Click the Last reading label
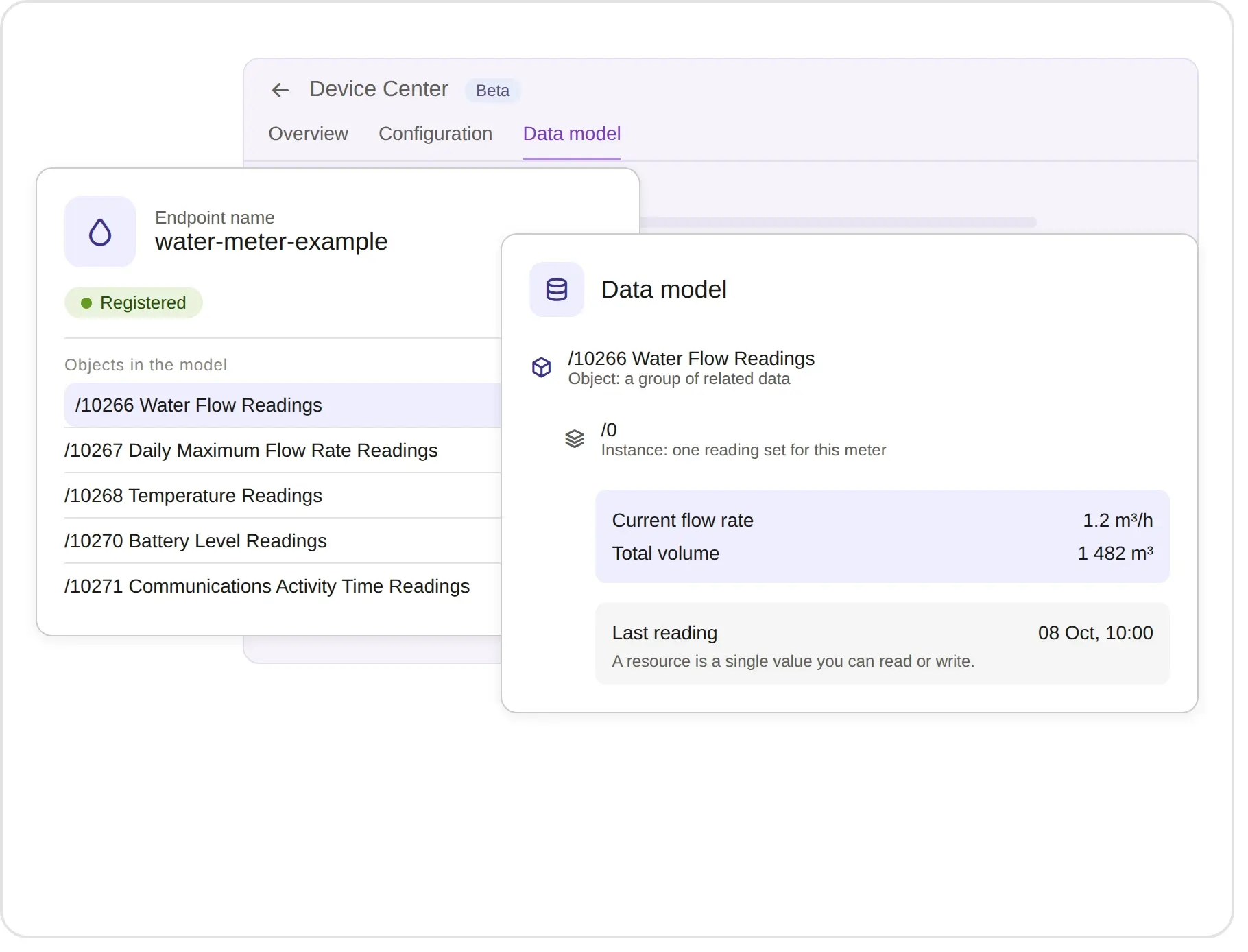Viewport: 1248px width, 952px height. tap(664, 633)
